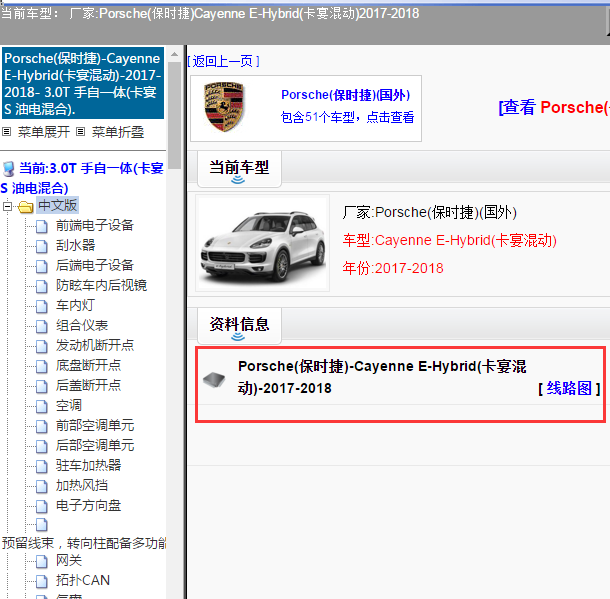Image resolution: width=610 pixels, height=599 pixels.
Task: Open 拓扑CAN in the tree
Action: (82, 580)
